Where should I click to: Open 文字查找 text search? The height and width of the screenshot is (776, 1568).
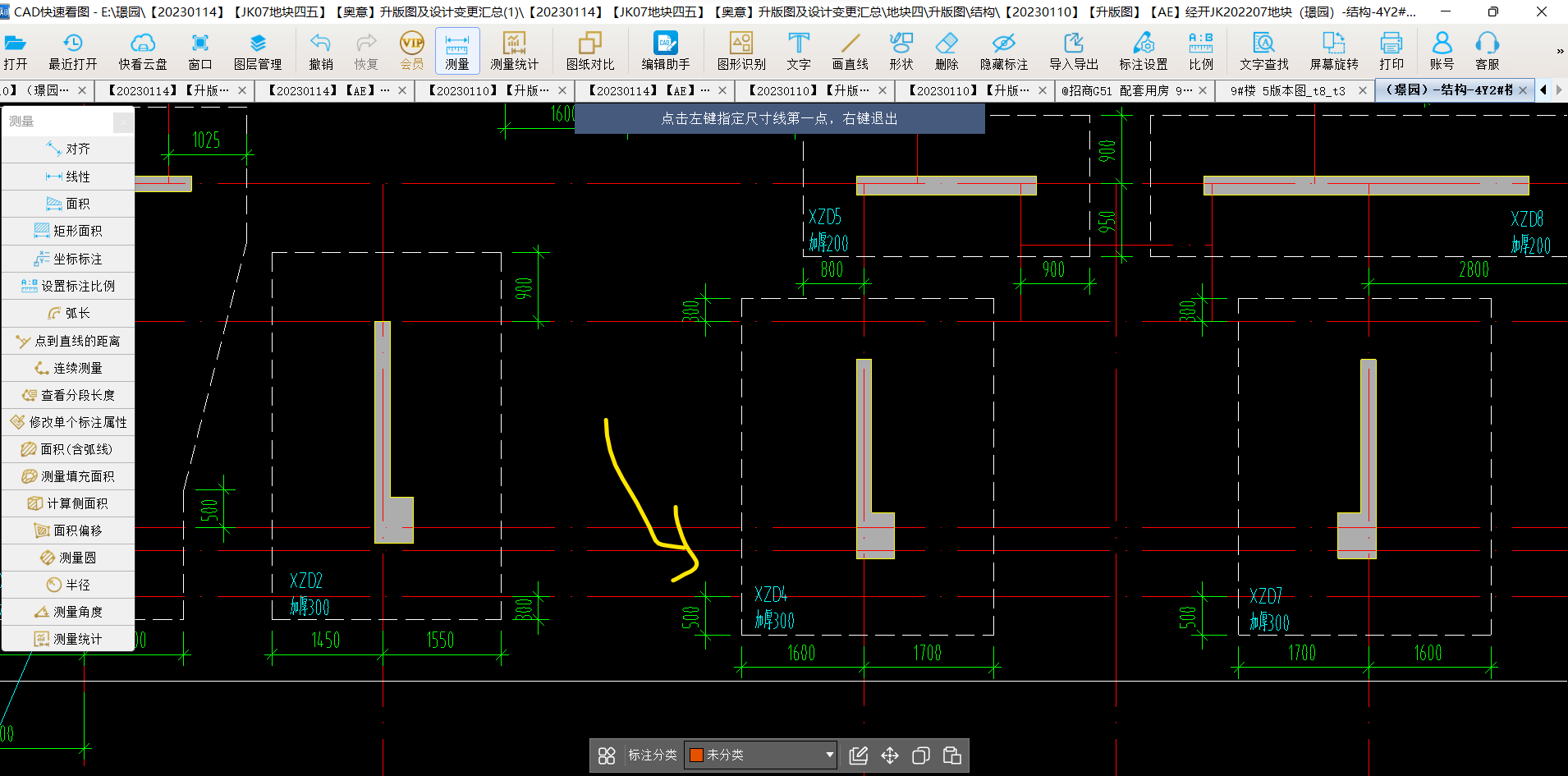(1264, 51)
